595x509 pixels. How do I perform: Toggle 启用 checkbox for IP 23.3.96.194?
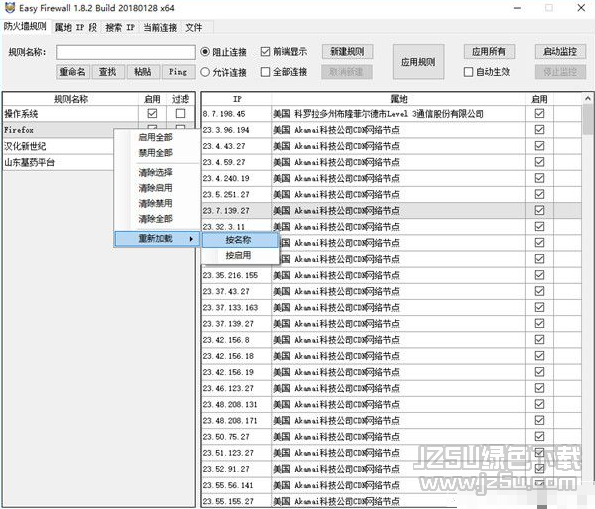pos(539,130)
